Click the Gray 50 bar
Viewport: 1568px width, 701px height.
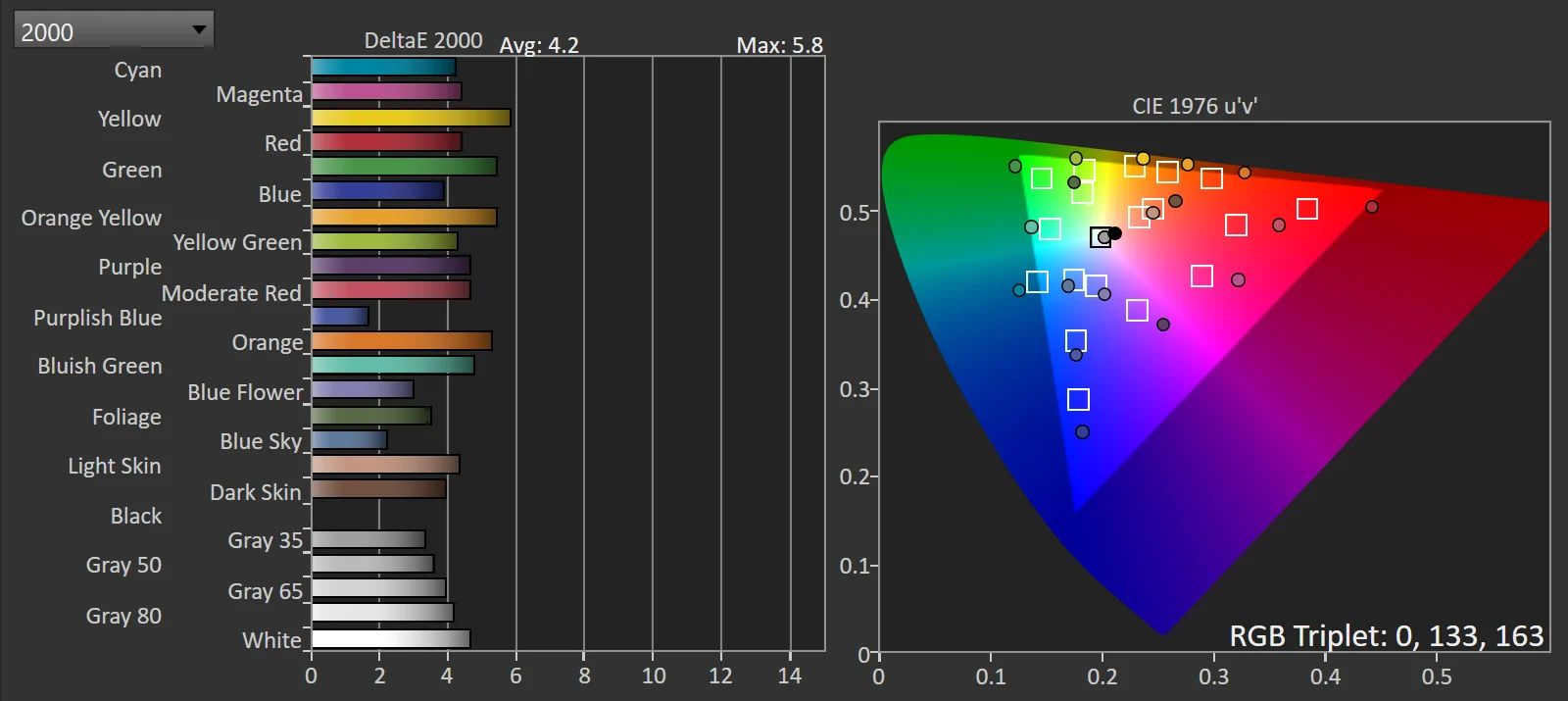pyautogui.click(x=372, y=563)
